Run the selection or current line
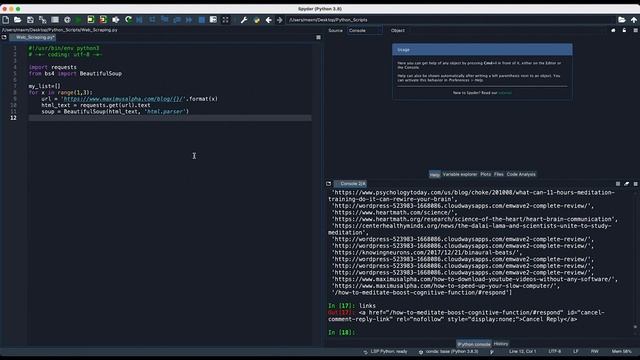Image resolution: width=640 pixels, height=360 pixels. point(116,20)
